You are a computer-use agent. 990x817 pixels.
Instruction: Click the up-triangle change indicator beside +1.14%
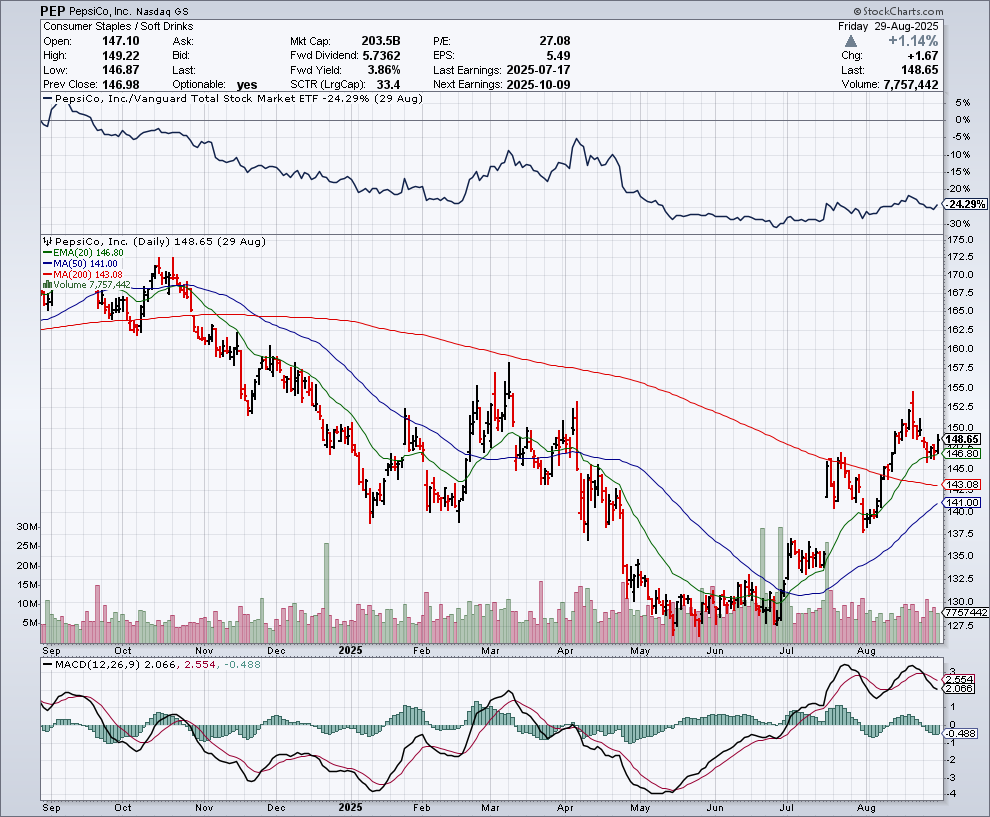click(850, 41)
